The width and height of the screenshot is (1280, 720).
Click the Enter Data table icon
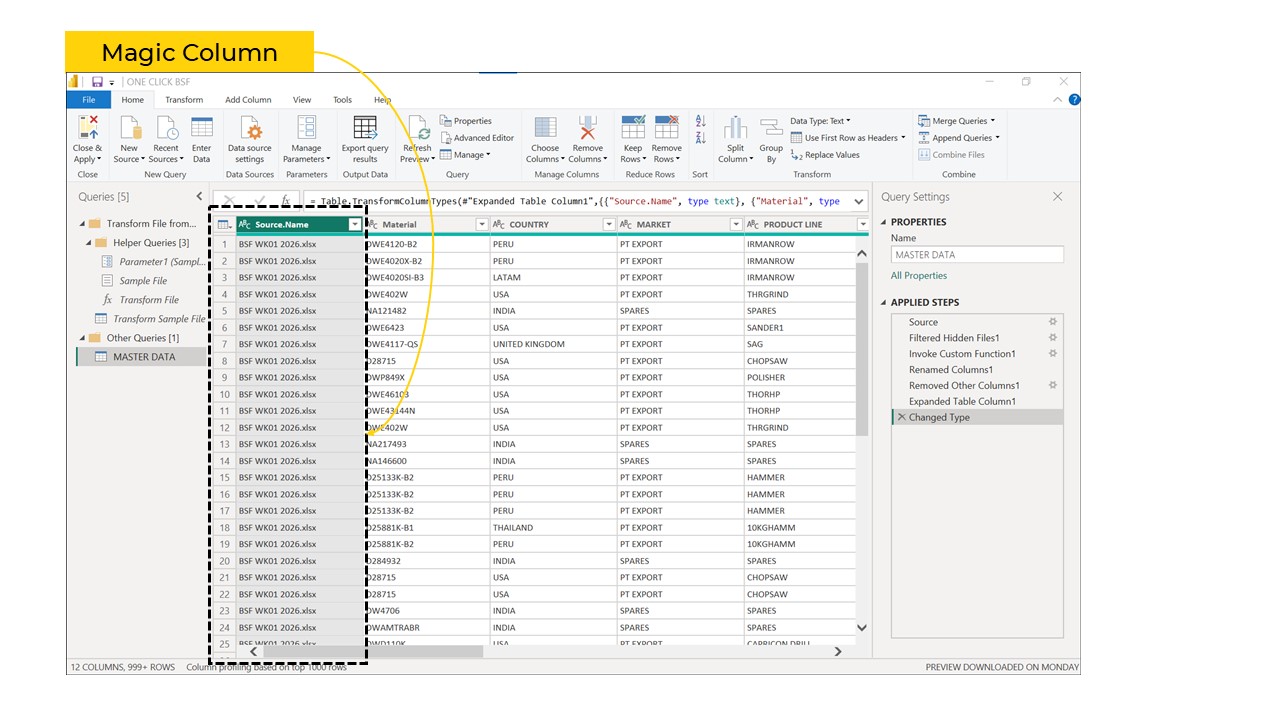202,128
